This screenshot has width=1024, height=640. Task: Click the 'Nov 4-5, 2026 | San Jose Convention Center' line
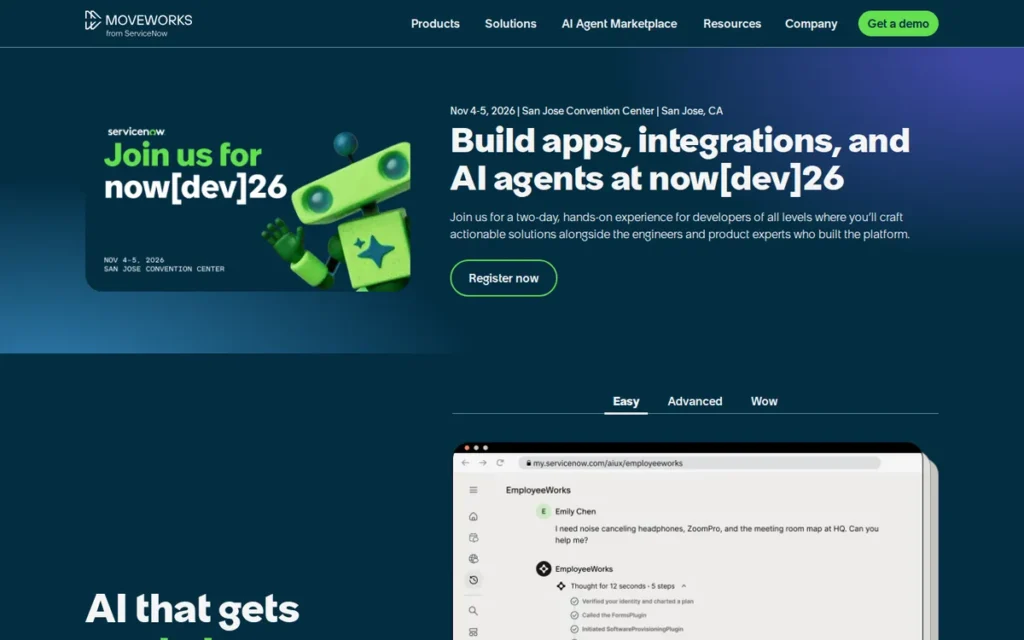pyautogui.click(x=586, y=111)
